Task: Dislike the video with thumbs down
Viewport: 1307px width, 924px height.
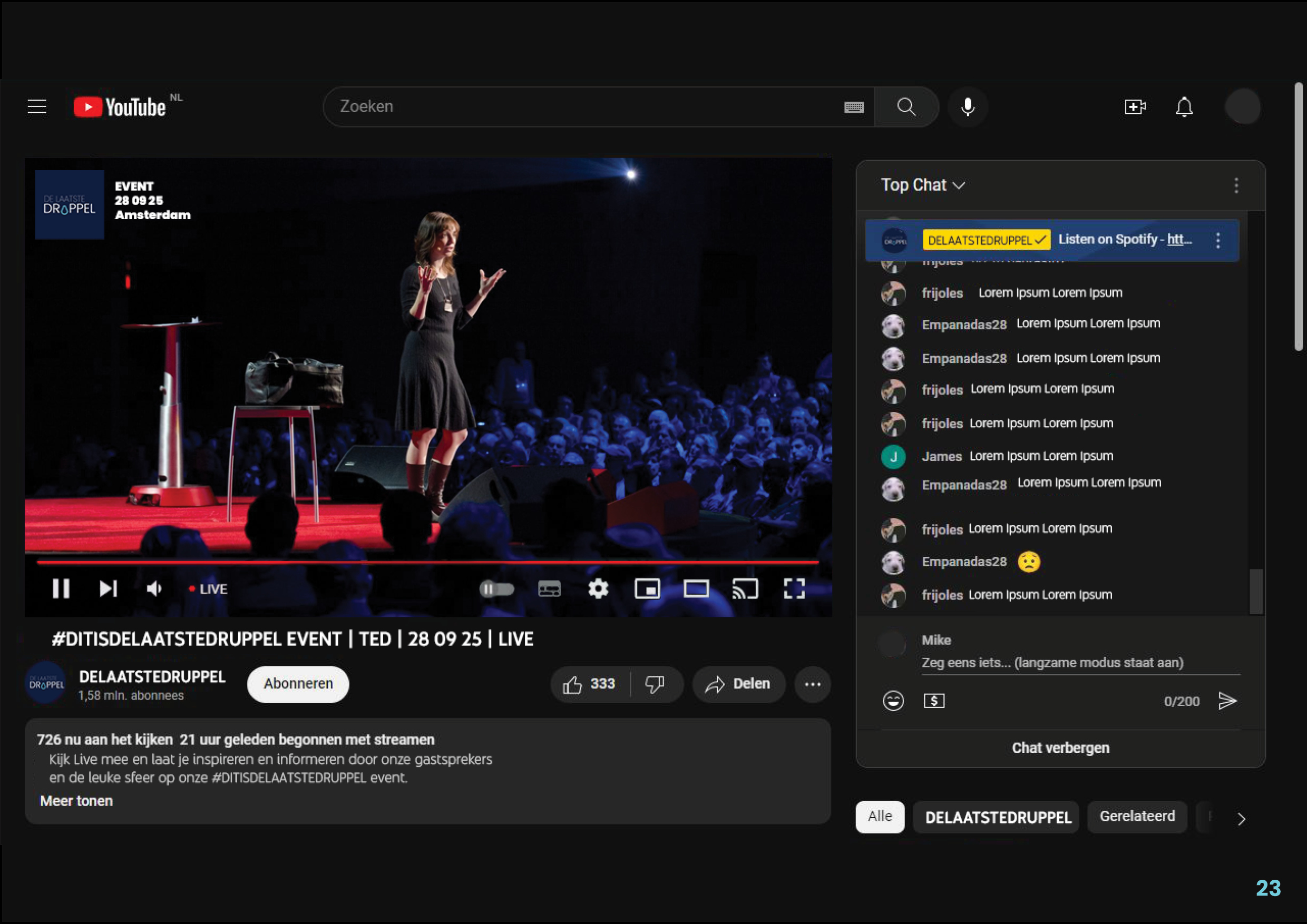Action: click(x=655, y=684)
